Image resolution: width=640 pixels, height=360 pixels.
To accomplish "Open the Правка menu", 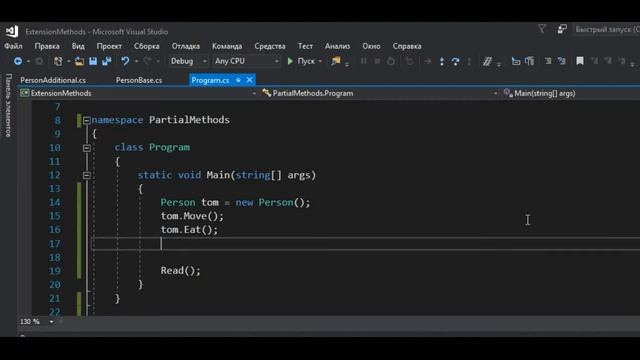I will (47, 46).
